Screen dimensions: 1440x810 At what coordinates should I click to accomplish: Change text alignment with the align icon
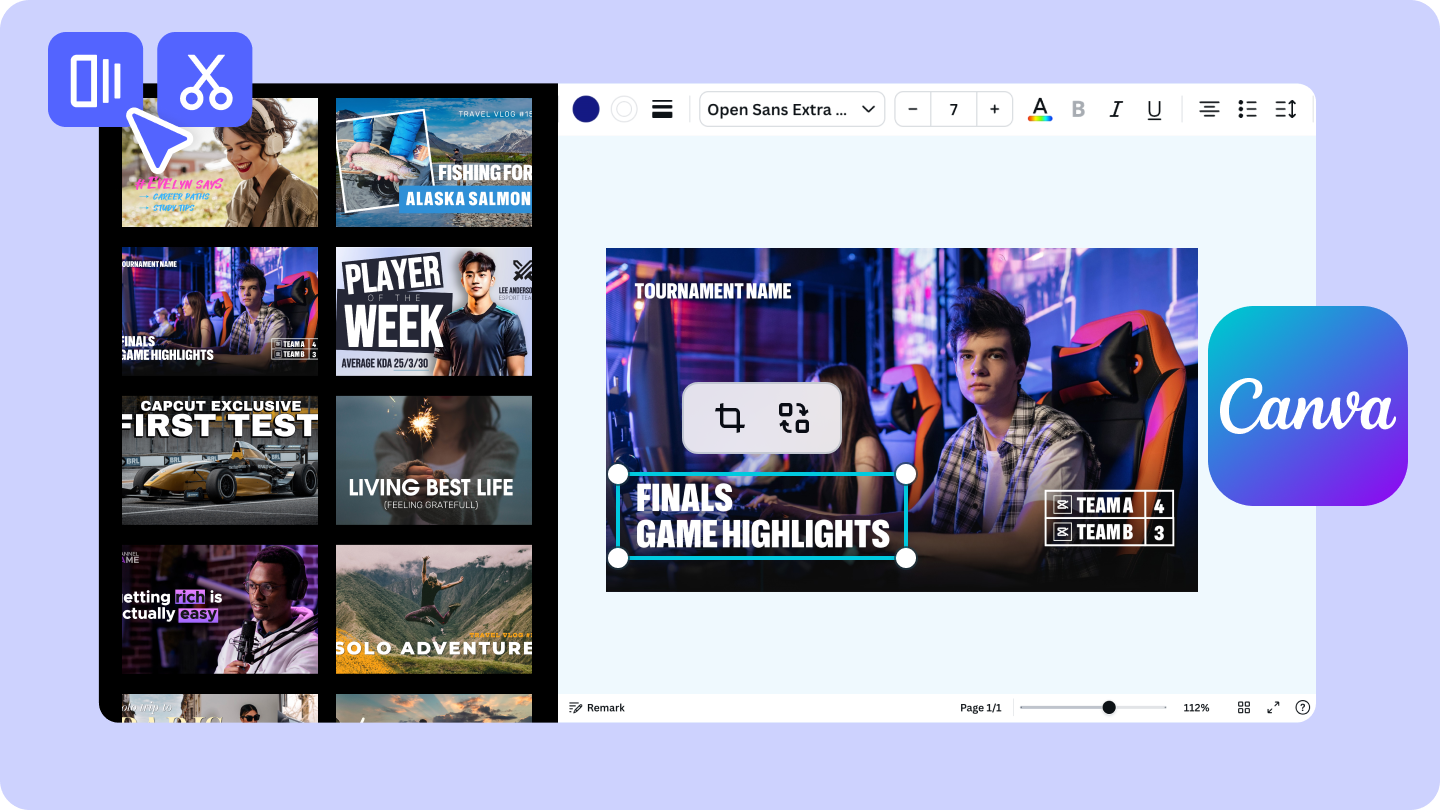1209,110
